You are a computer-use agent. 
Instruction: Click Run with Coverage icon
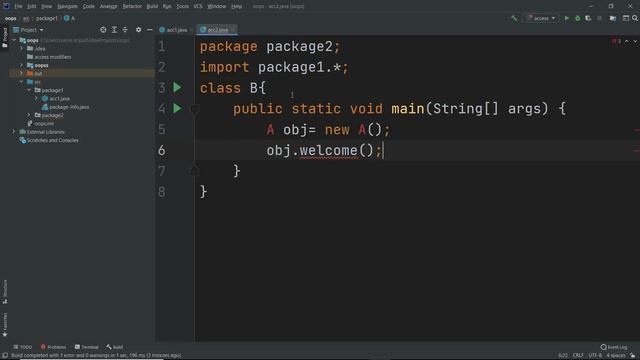(588, 18)
